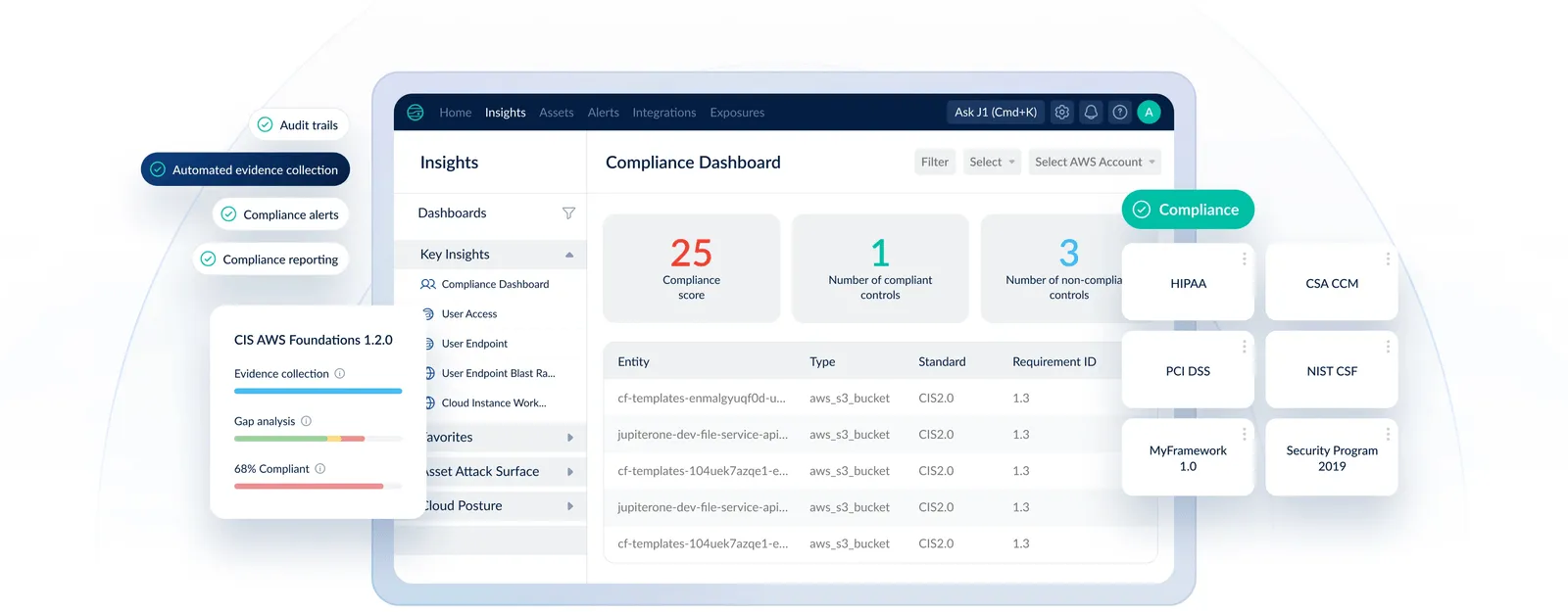
Task: Click the Compliance score 25 tile
Action: click(x=691, y=268)
